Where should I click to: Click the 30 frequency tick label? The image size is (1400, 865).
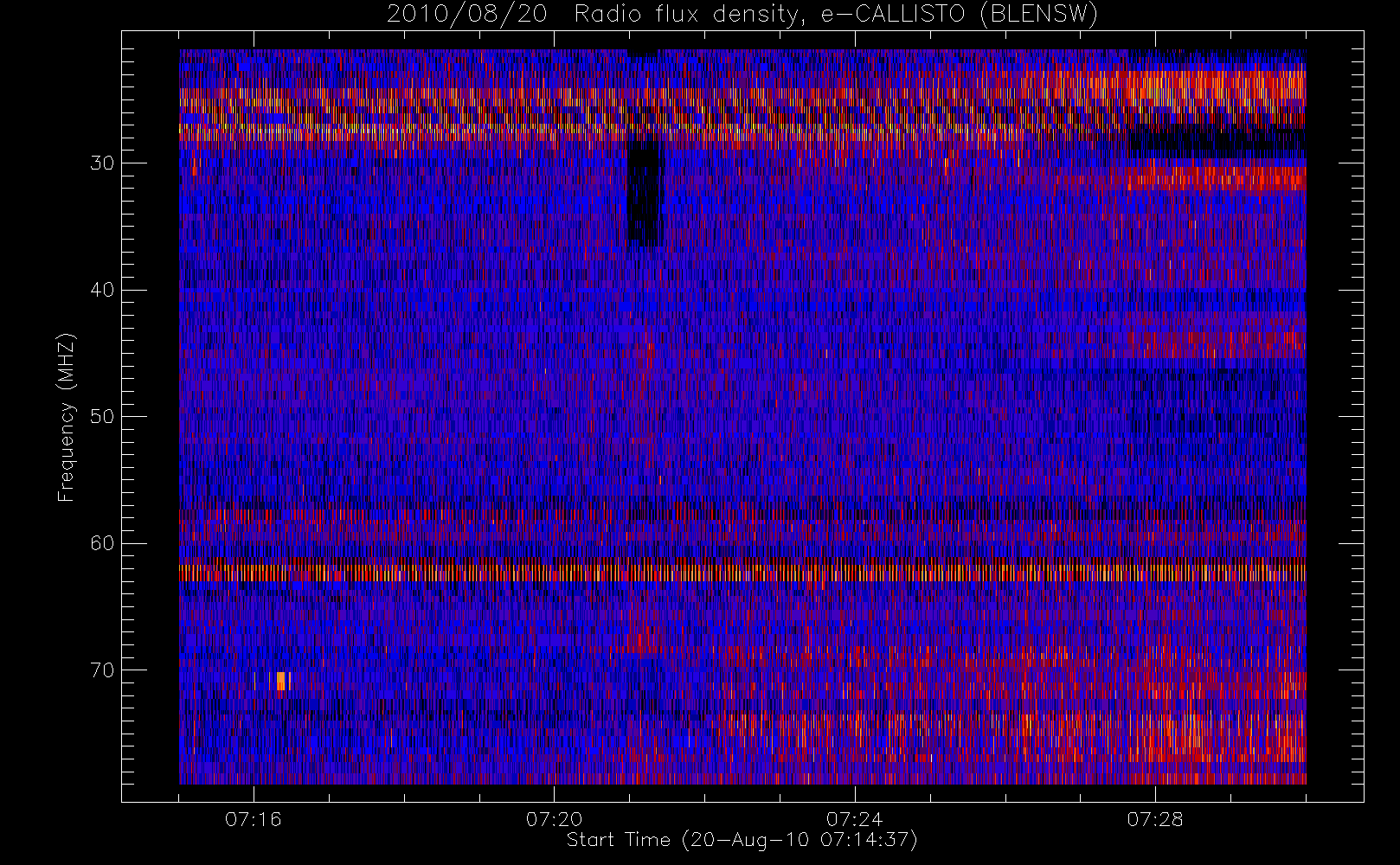[x=102, y=163]
